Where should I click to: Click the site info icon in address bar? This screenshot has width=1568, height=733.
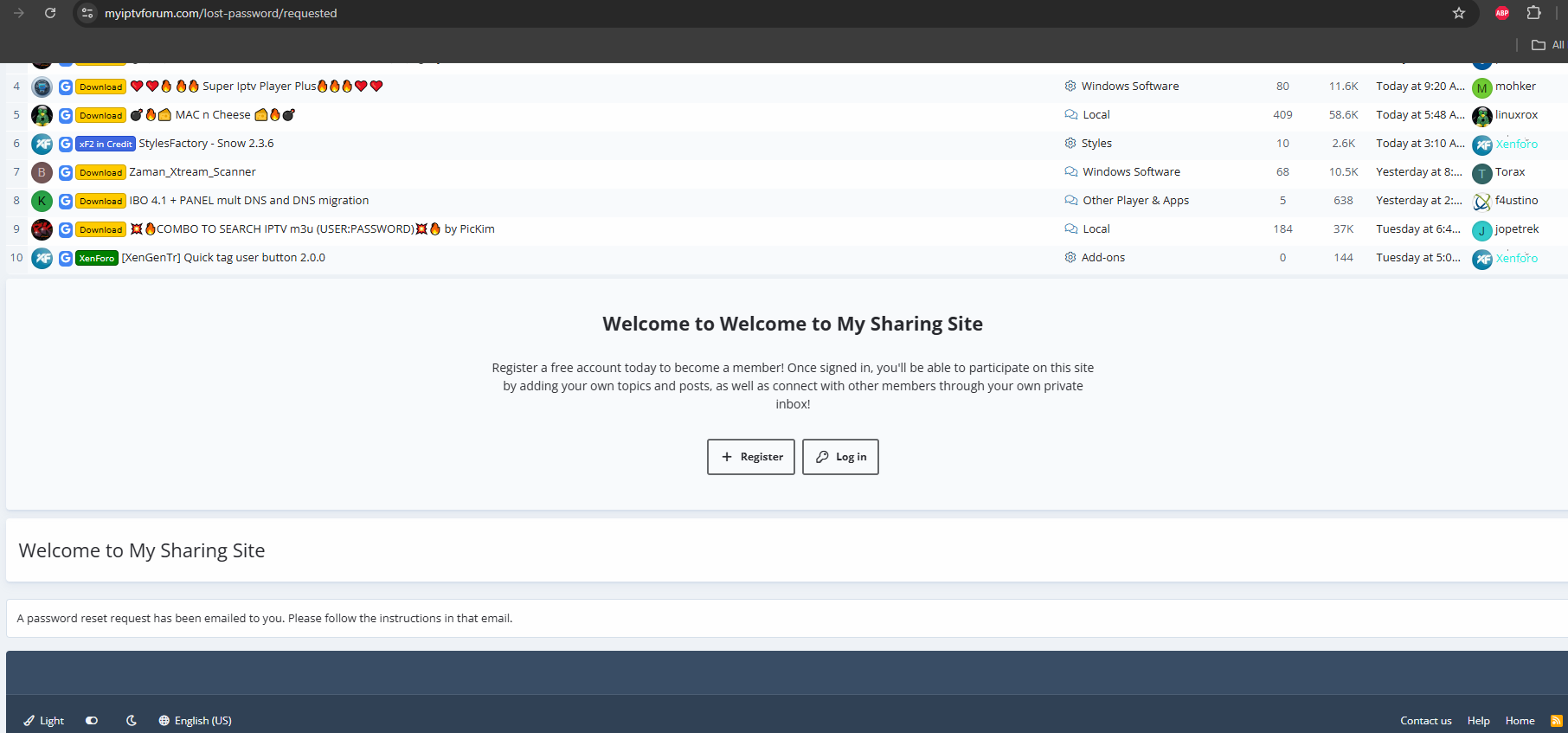click(87, 13)
